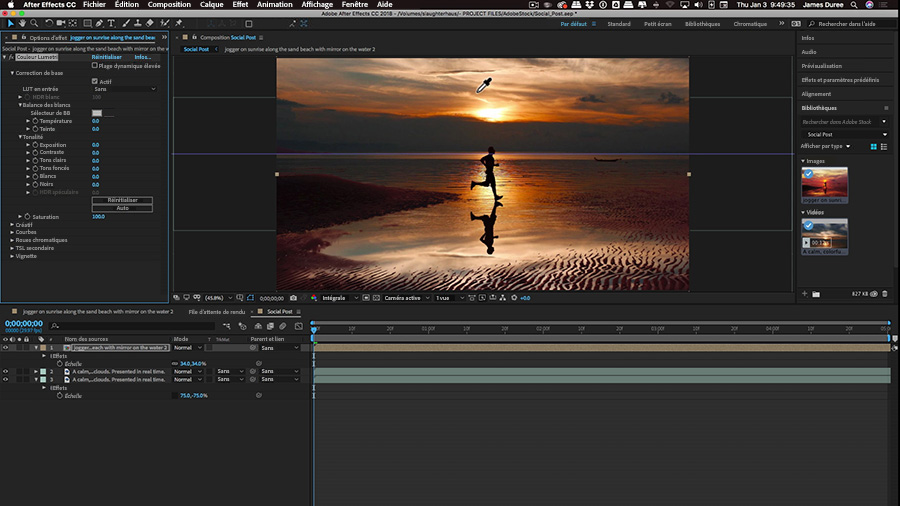Click the Sélecteur de BB color swatch
Image resolution: width=900 pixels, height=506 pixels.
[x=97, y=113]
